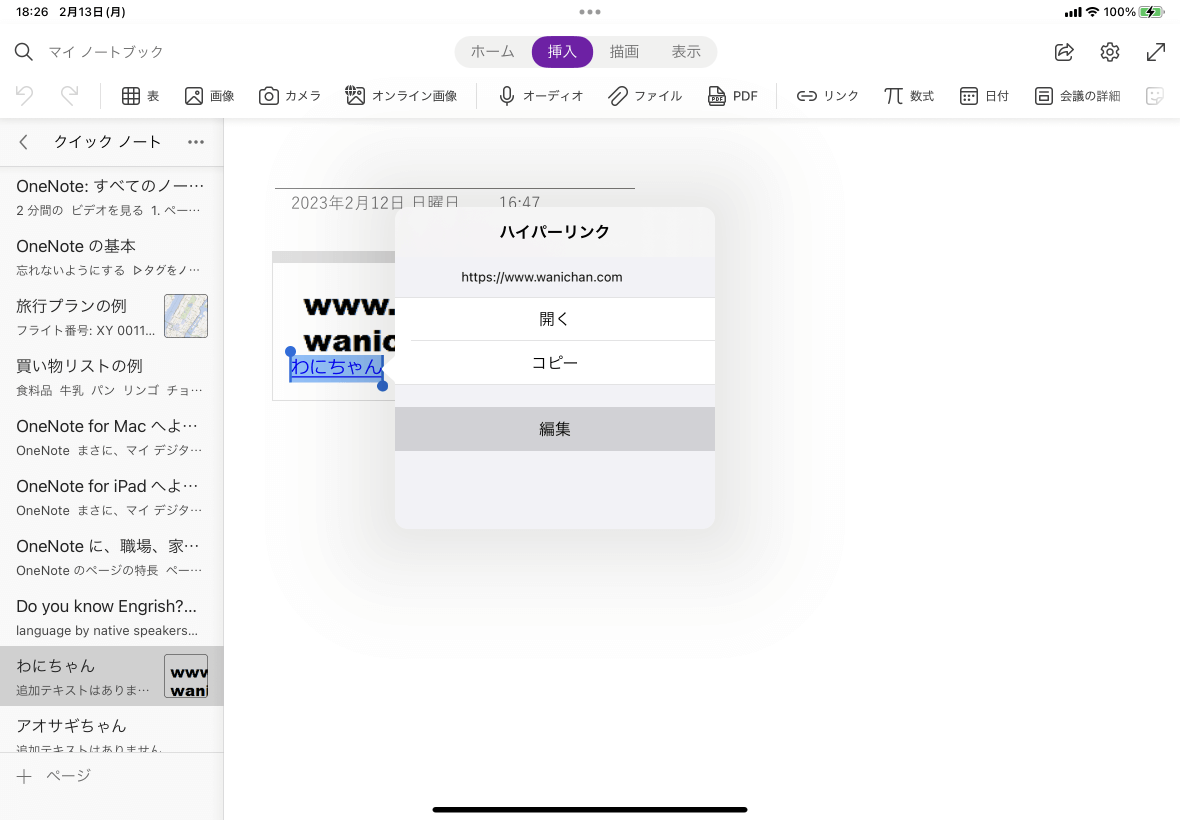The width and height of the screenshot is (1180, 820).
Task: Click the https://www.wanichan.com URL text
Action: pos(542,277)
